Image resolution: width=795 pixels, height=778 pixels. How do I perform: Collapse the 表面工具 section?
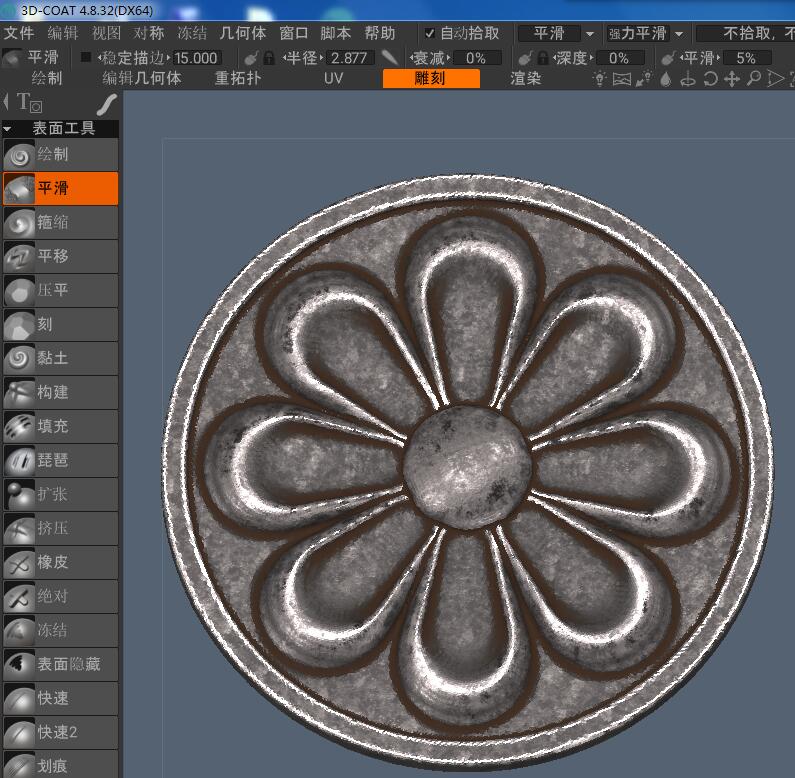click(7, 129)
